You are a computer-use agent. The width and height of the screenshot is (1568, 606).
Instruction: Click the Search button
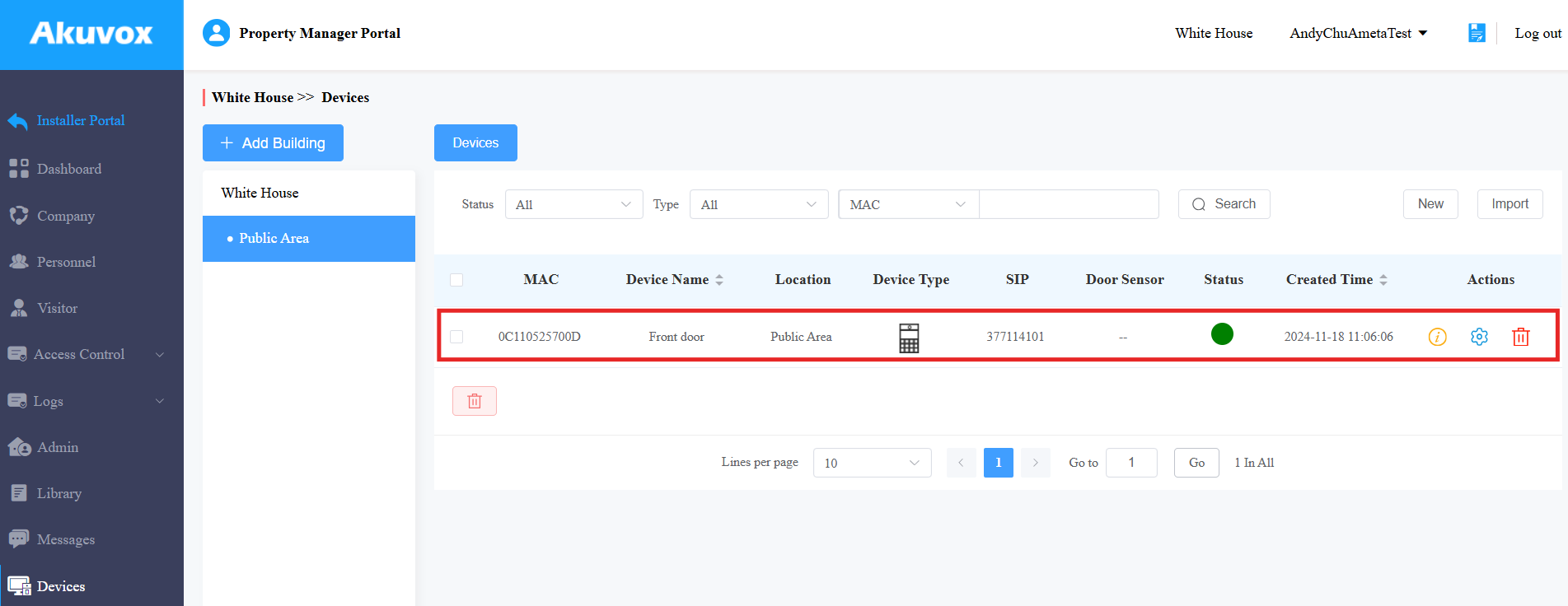pyautogui.click(x=1224, y=204)
